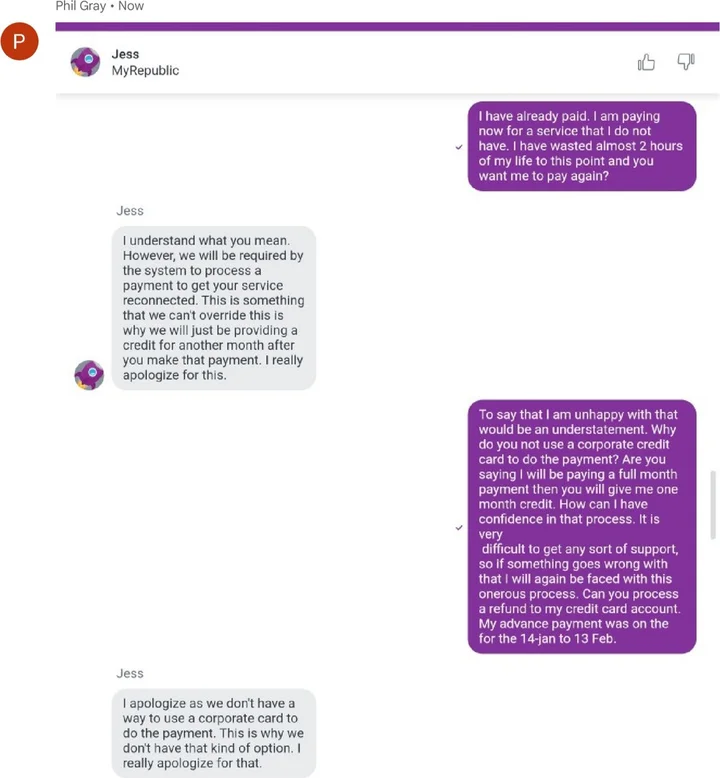Click the thumbs down rating icon
Image resolution: width=720 pixels, height=778 pixels.
point(686,62)
